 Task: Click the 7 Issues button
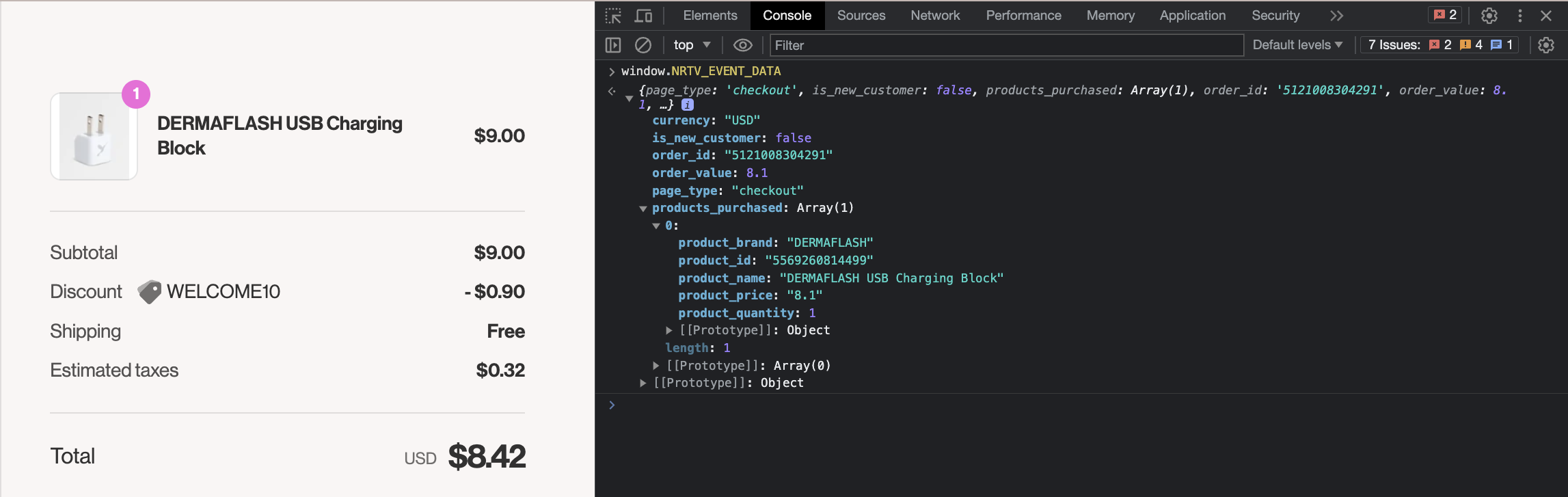[x=1440, y=45]
